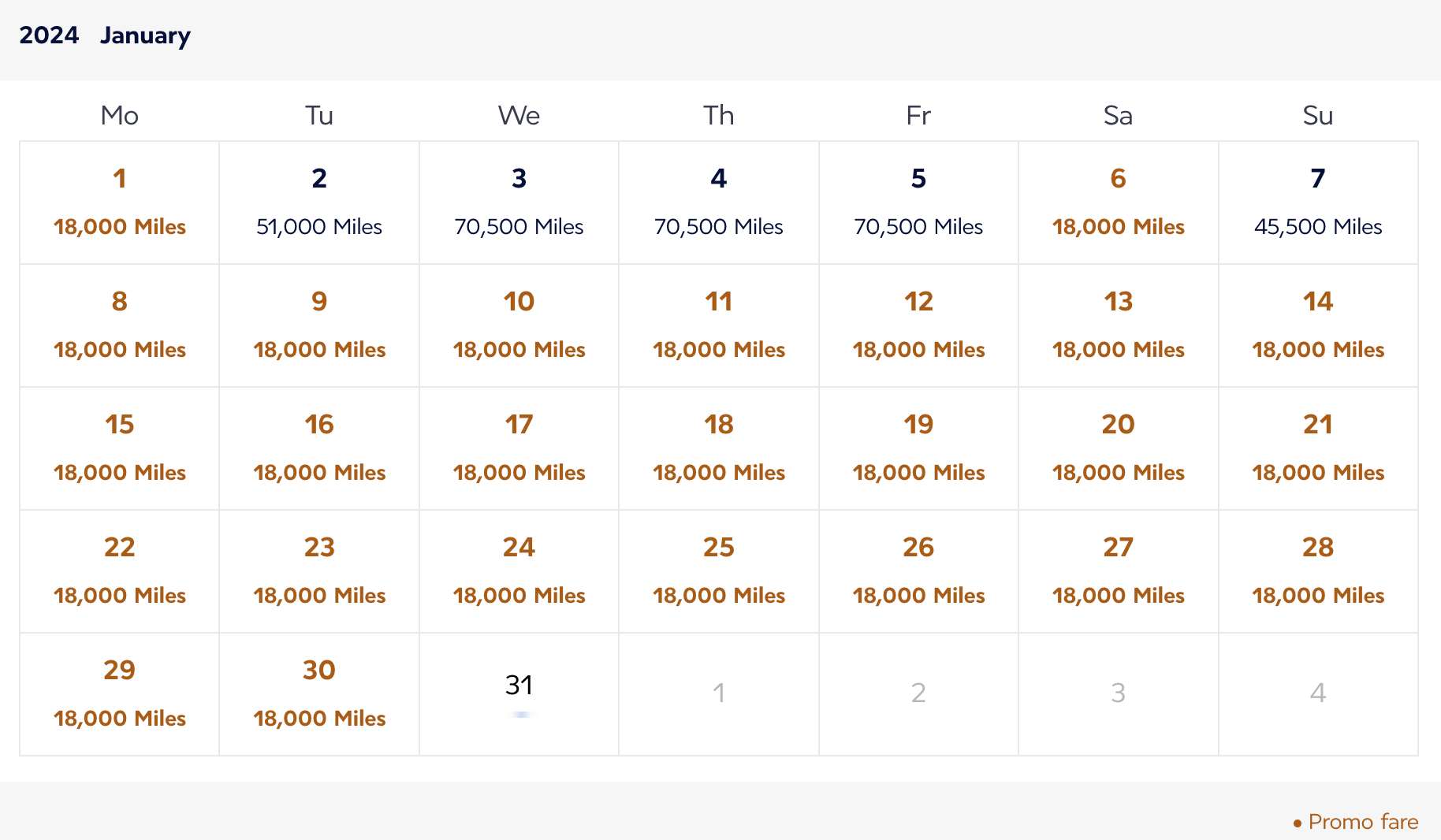Click January 29 promo fare cell
Screen dimensions: 1441x840
pyautogui.click(x=119, y=694)
